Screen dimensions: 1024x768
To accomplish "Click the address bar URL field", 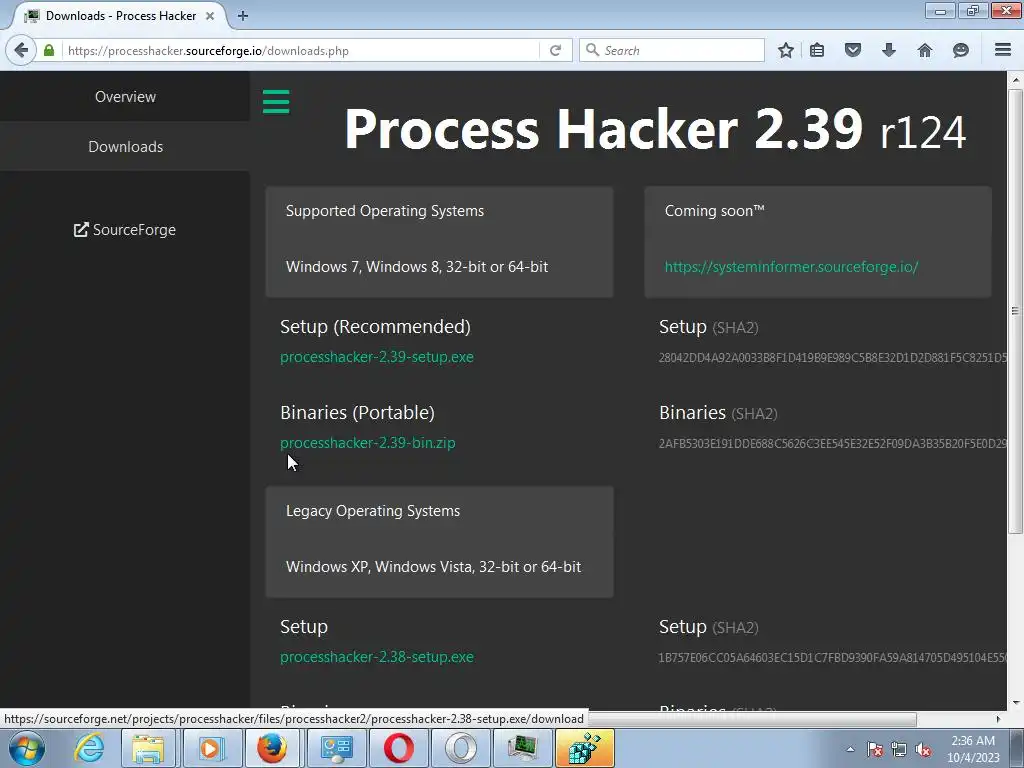I will tap(300, 50).
